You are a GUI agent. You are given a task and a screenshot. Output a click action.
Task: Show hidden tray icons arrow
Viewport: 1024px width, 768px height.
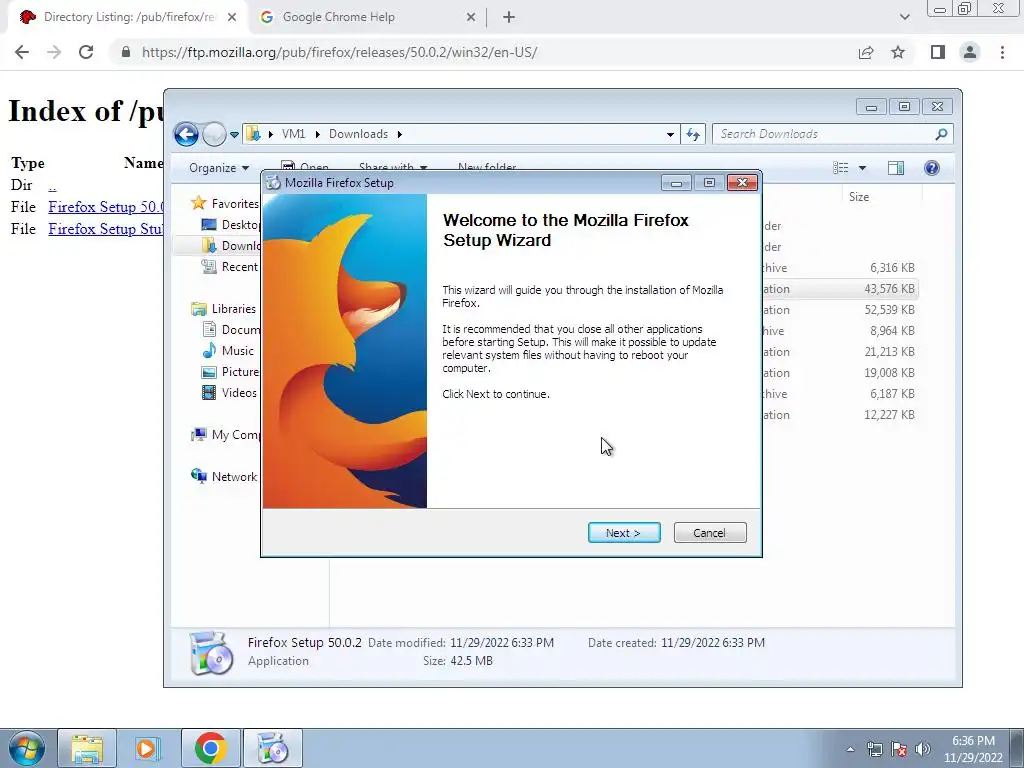[850, 750]
